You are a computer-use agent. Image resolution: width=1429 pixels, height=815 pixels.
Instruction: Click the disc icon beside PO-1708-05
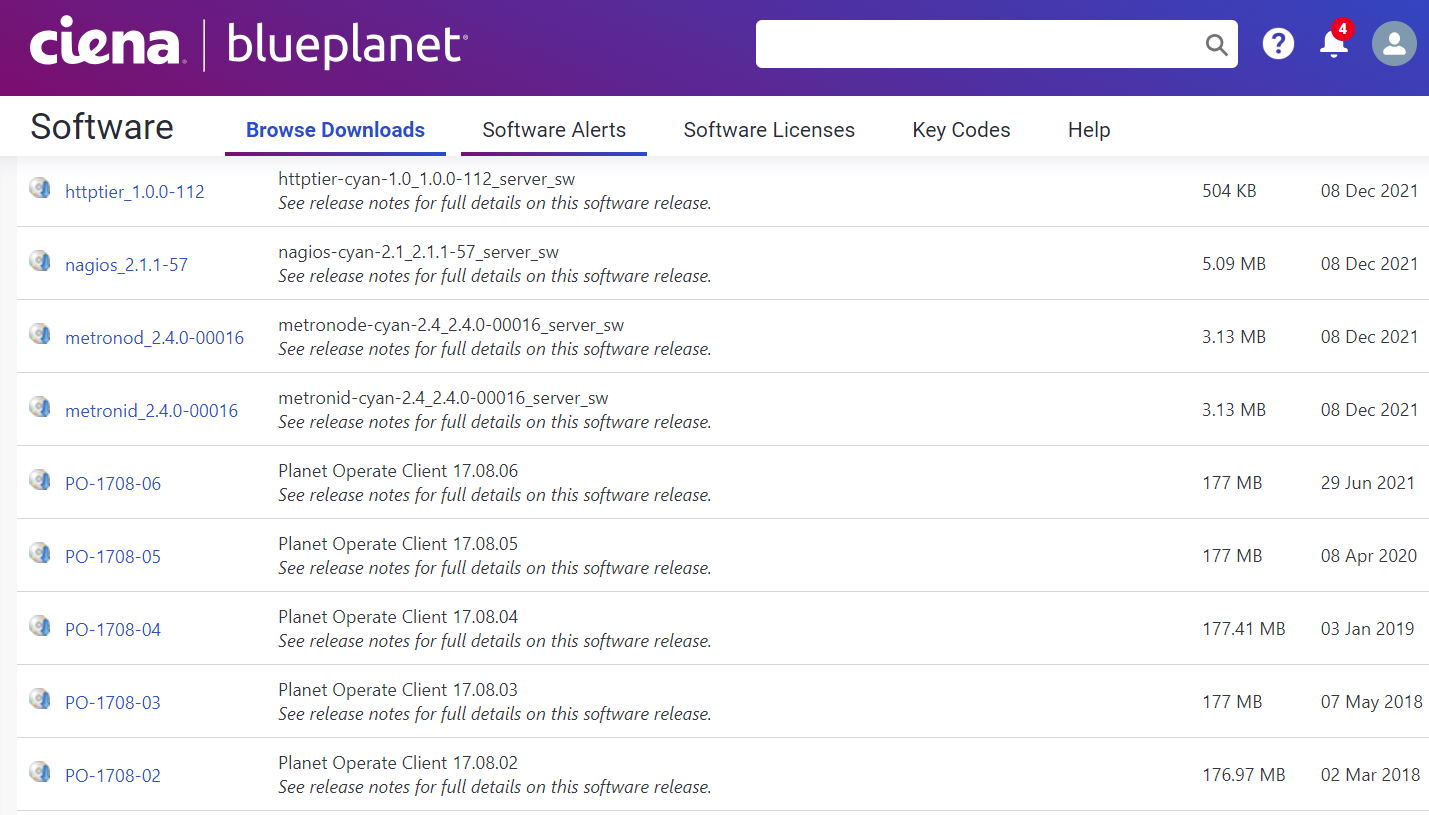click(x=40, y=553)
